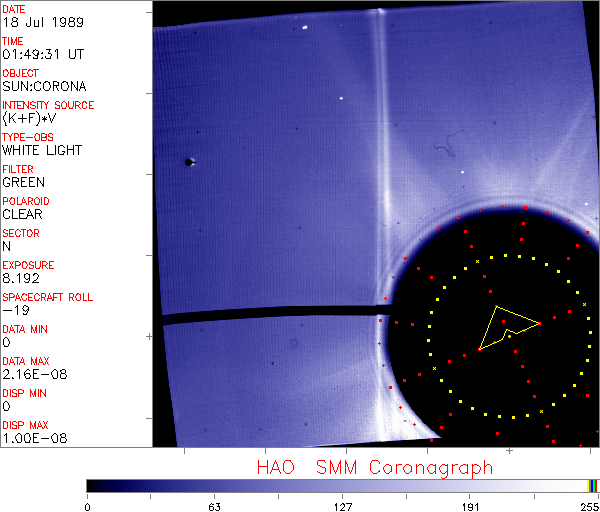Viewport: 600px width, 512px height.
Task: Click the color bar label 63
Action: (214, 507)
